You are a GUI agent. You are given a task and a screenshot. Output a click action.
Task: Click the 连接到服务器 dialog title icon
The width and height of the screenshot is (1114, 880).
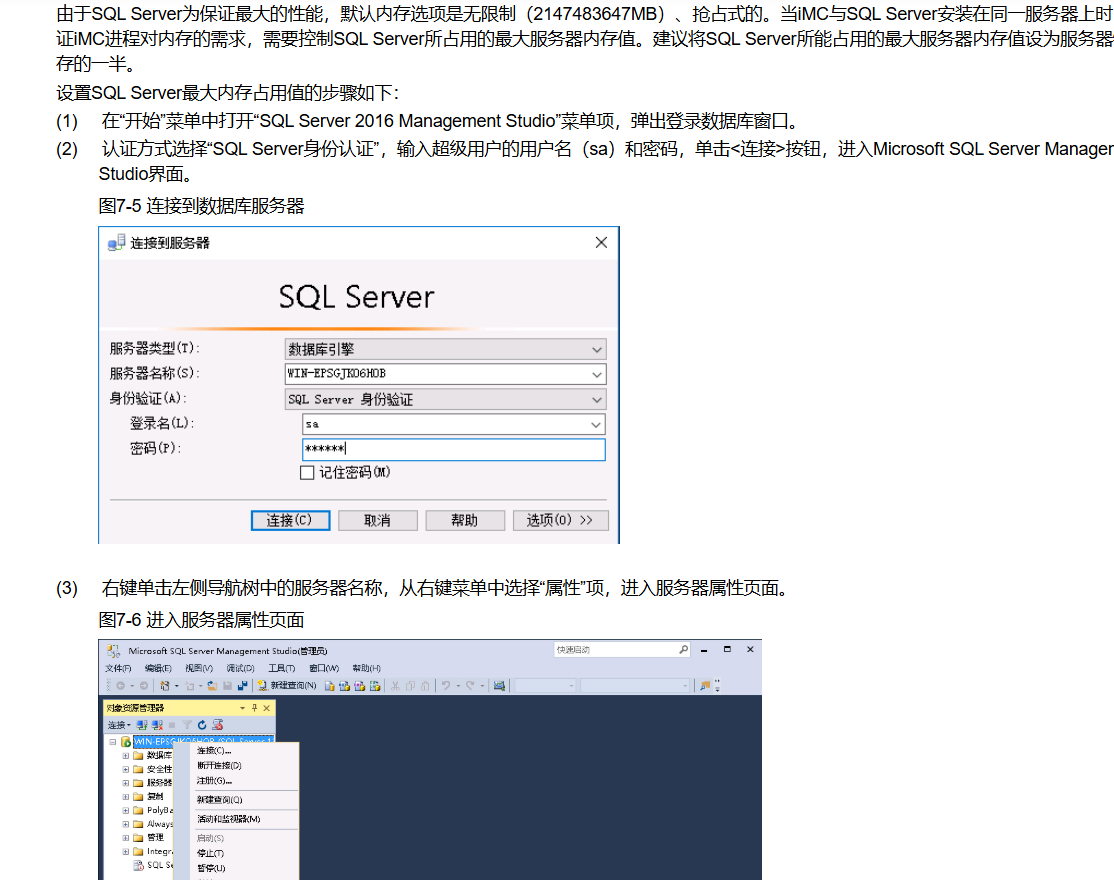pos(117,243)
